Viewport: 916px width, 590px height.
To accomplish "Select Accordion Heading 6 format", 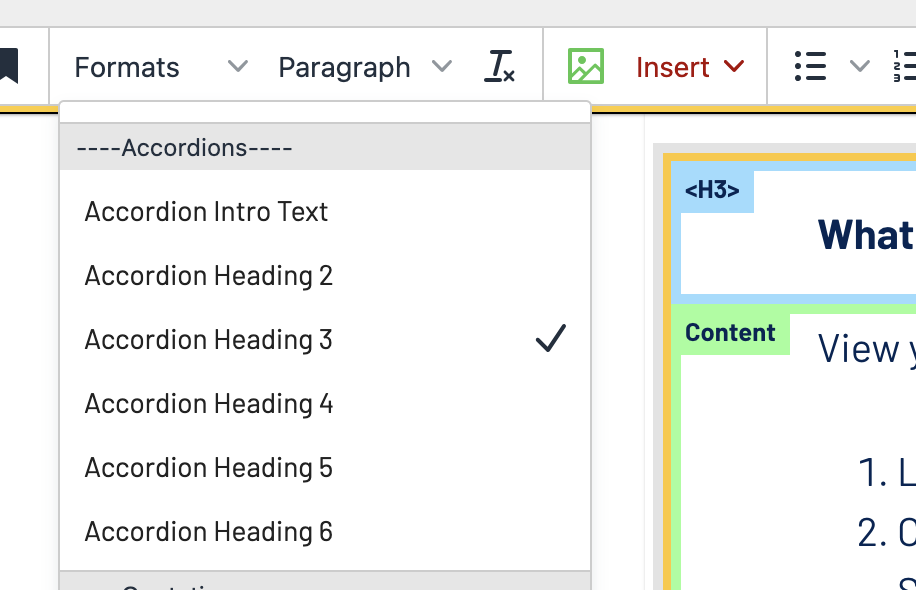I will [209, 532].
